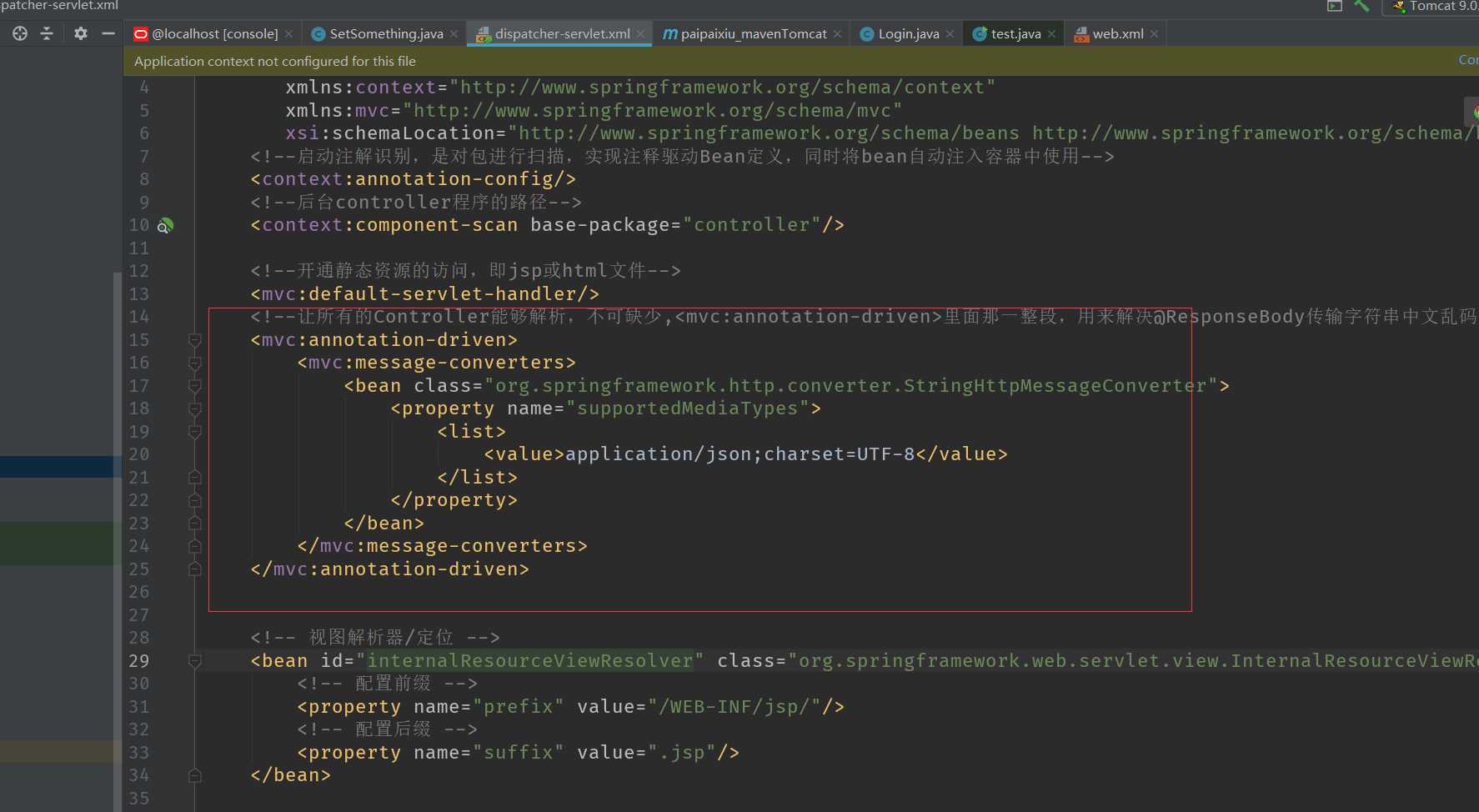Click the closing bean fold marker on line 34
Viewport: 1479px width, 812px height.
pyautogui.click(x=195, y=776)
